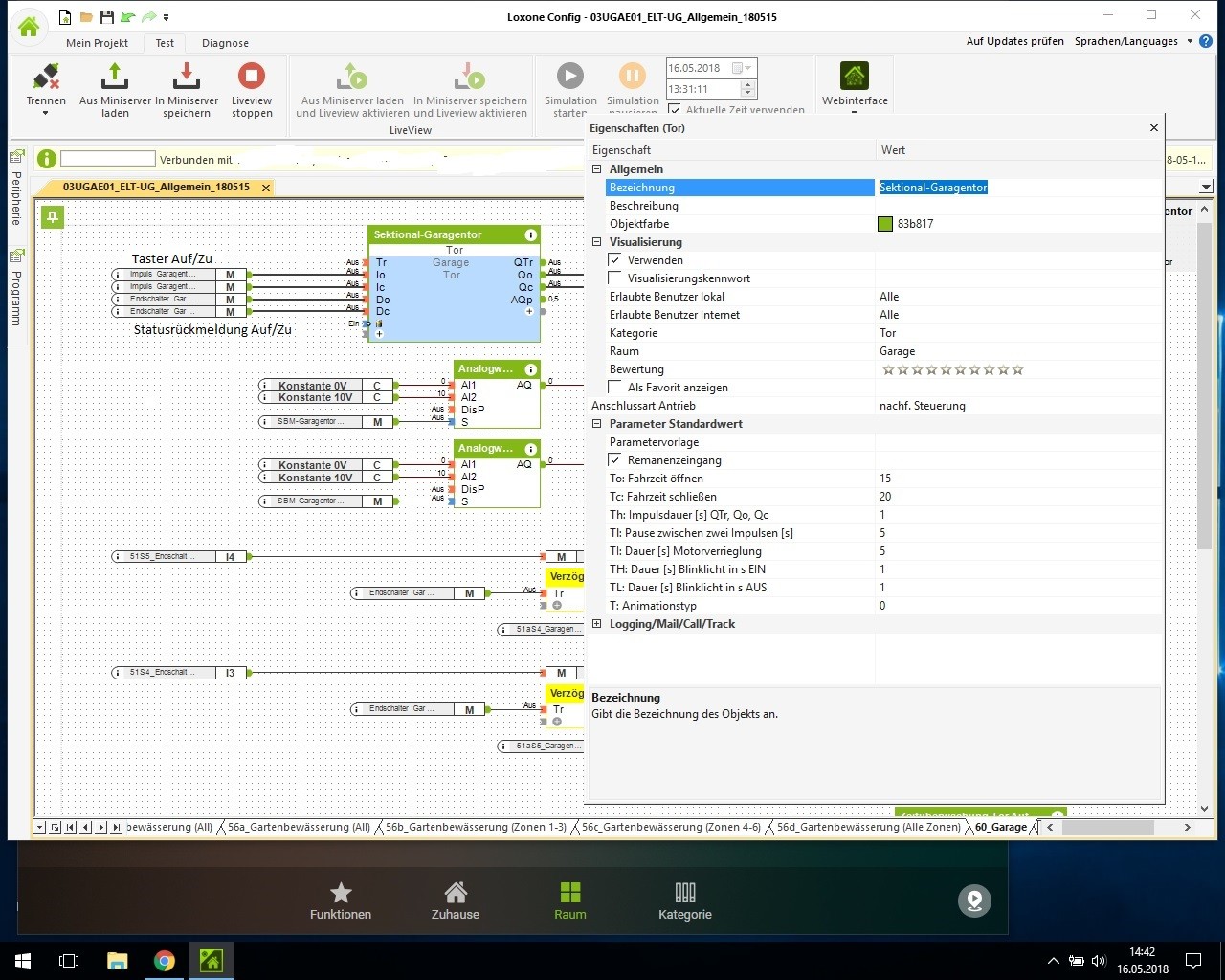Save configuration with In Miniserver speichern
The height and width of the screenshot is (980, 1225).
coord(187,90)
